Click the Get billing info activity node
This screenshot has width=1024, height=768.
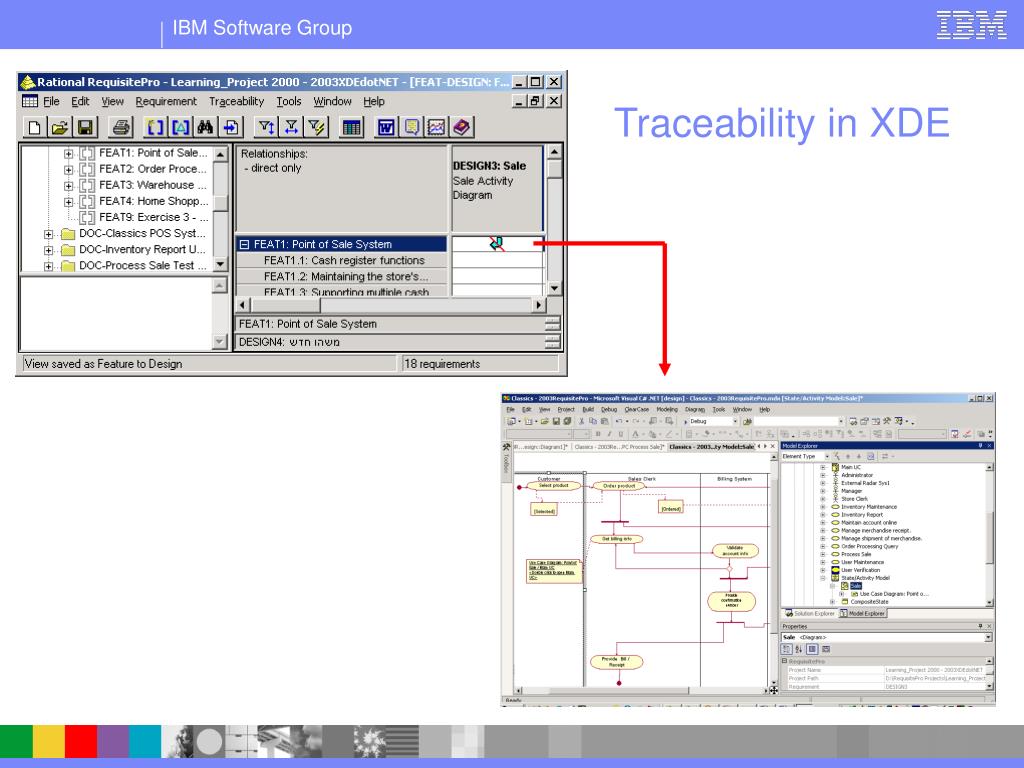616,539
